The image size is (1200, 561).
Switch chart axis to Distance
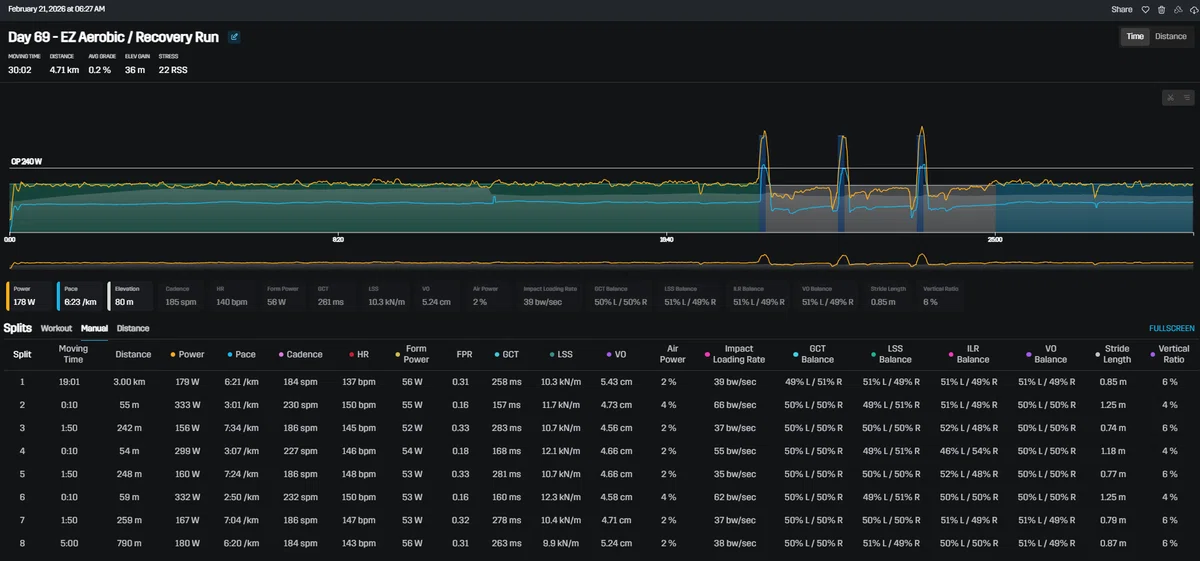[1171, 37]
